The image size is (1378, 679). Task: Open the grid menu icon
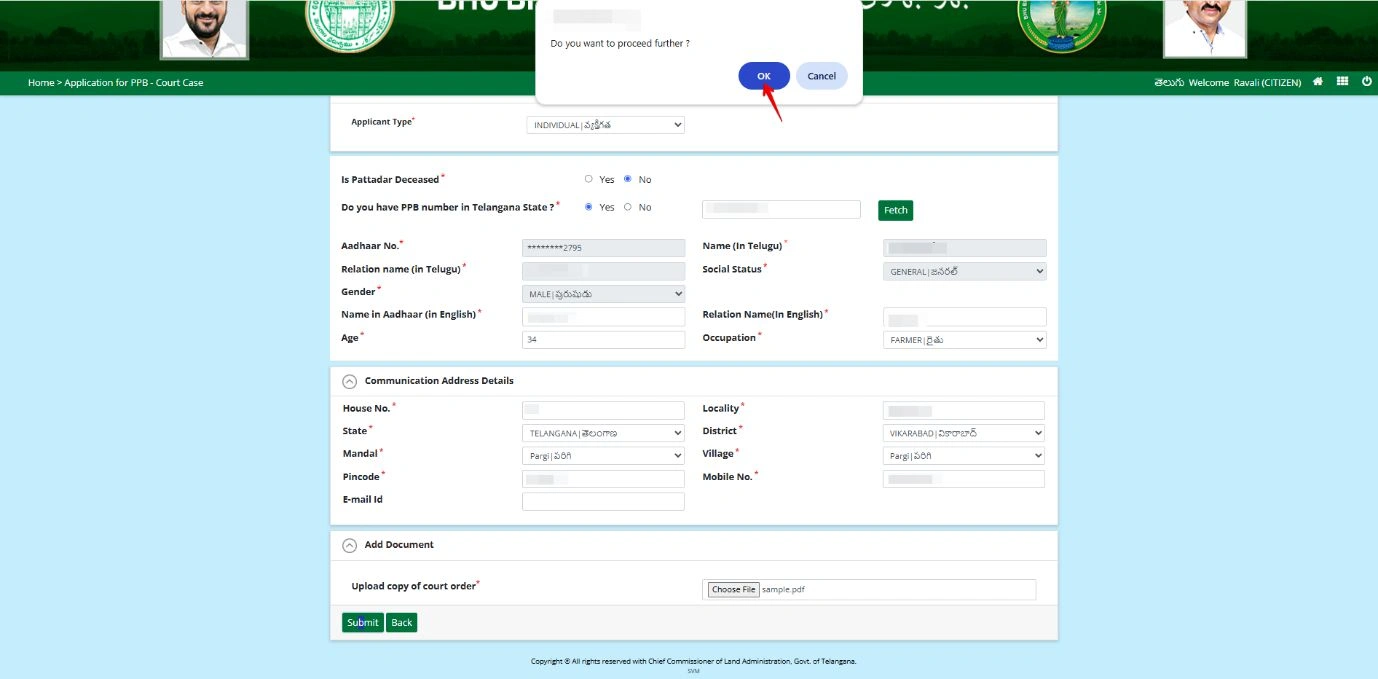(x=1342, y=82)
